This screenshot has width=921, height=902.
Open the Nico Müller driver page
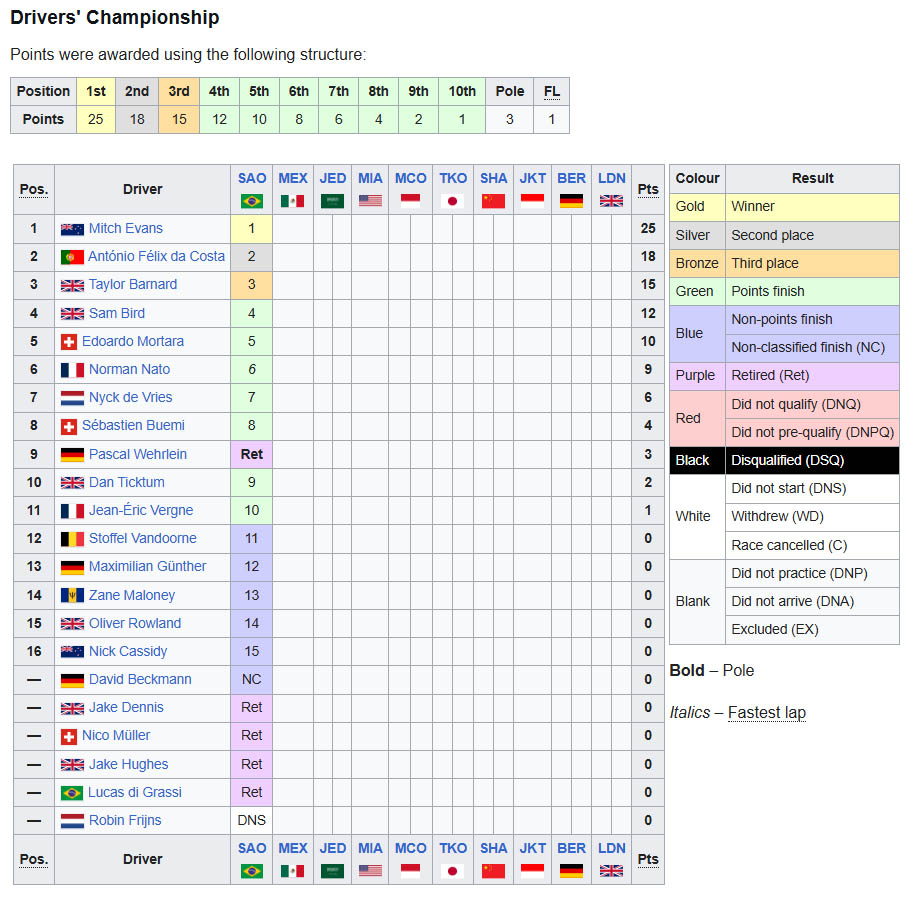coord(116,735)
